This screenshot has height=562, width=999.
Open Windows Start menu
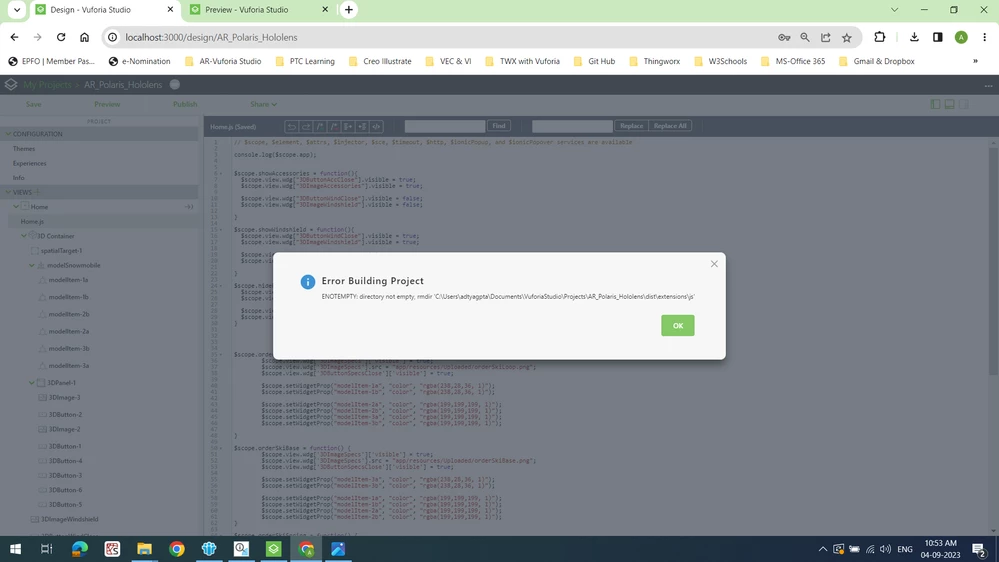click(15, 549)
